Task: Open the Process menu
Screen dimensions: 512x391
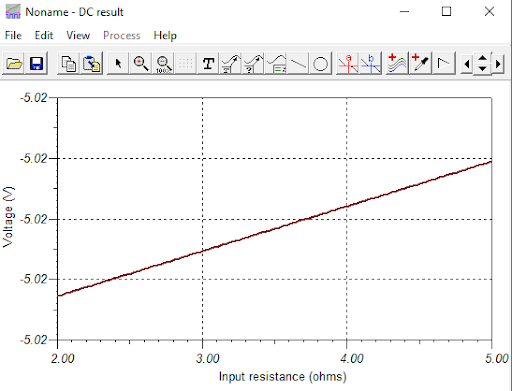Action: (122, 35)
